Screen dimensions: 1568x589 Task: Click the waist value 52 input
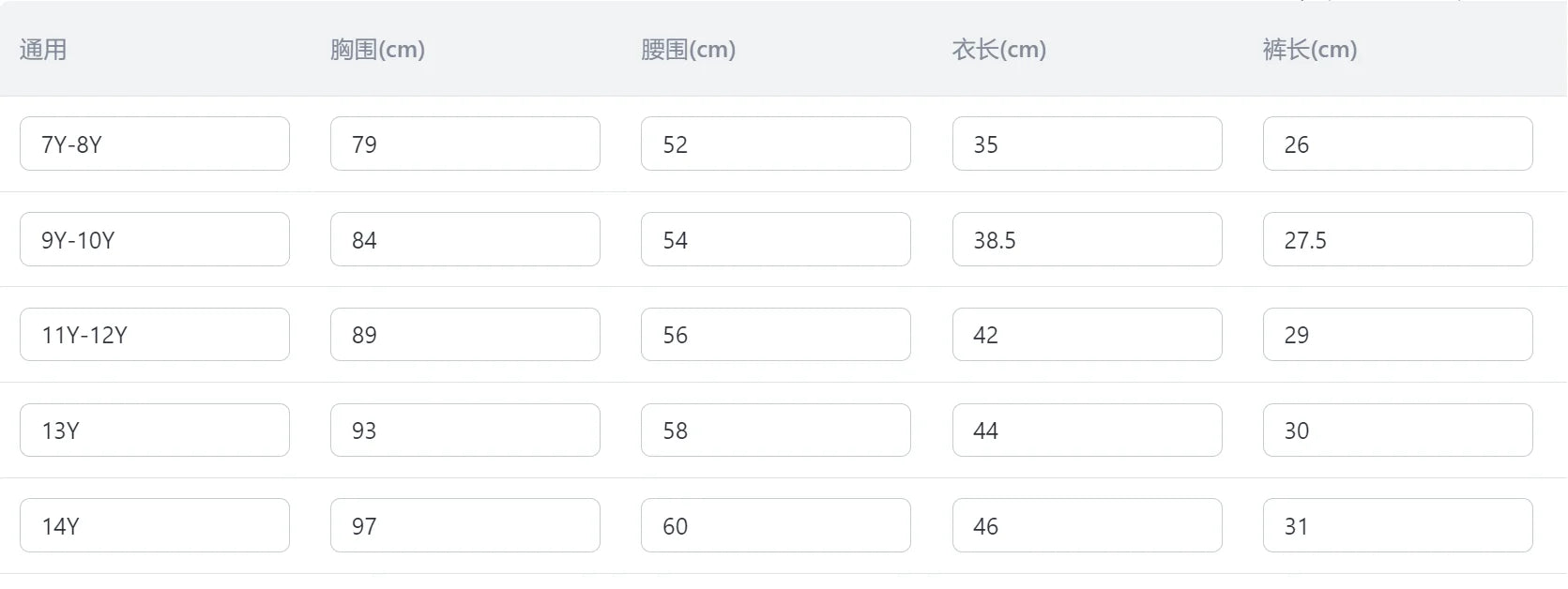click(x=775, y=143)
